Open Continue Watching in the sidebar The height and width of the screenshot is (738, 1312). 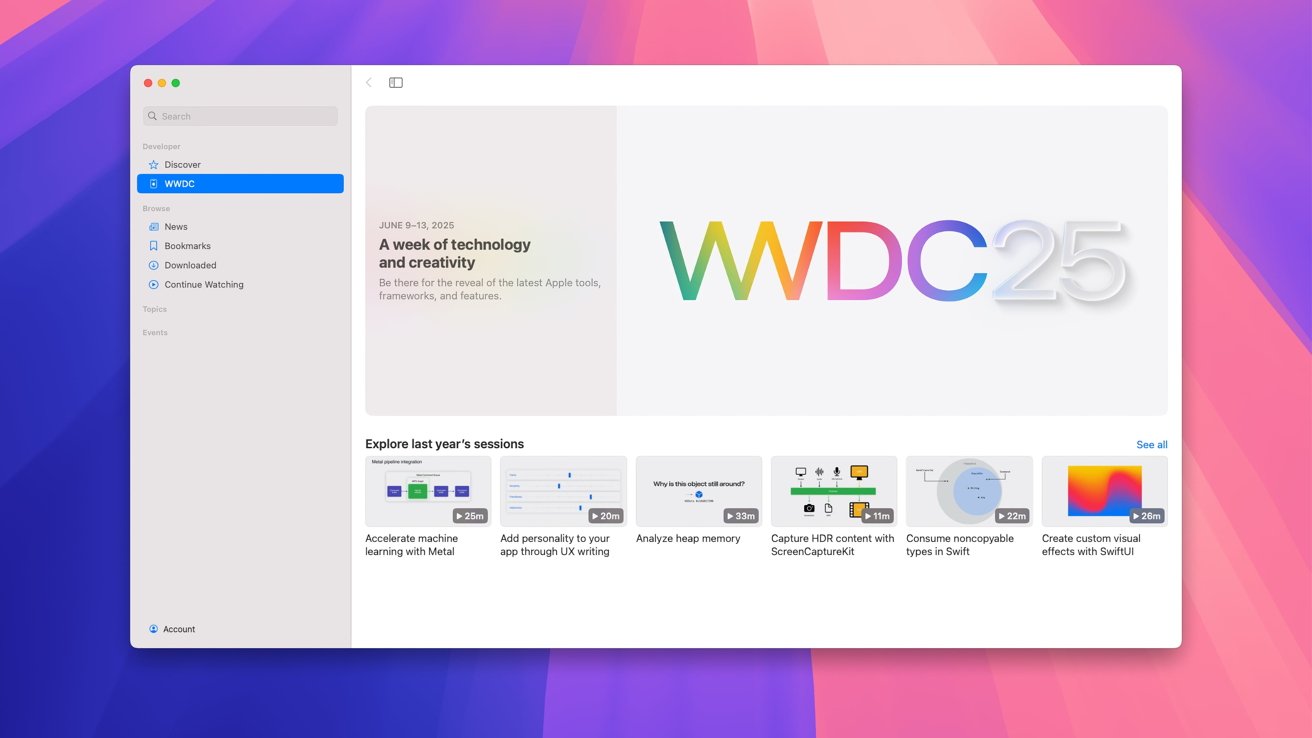[240, 285]
